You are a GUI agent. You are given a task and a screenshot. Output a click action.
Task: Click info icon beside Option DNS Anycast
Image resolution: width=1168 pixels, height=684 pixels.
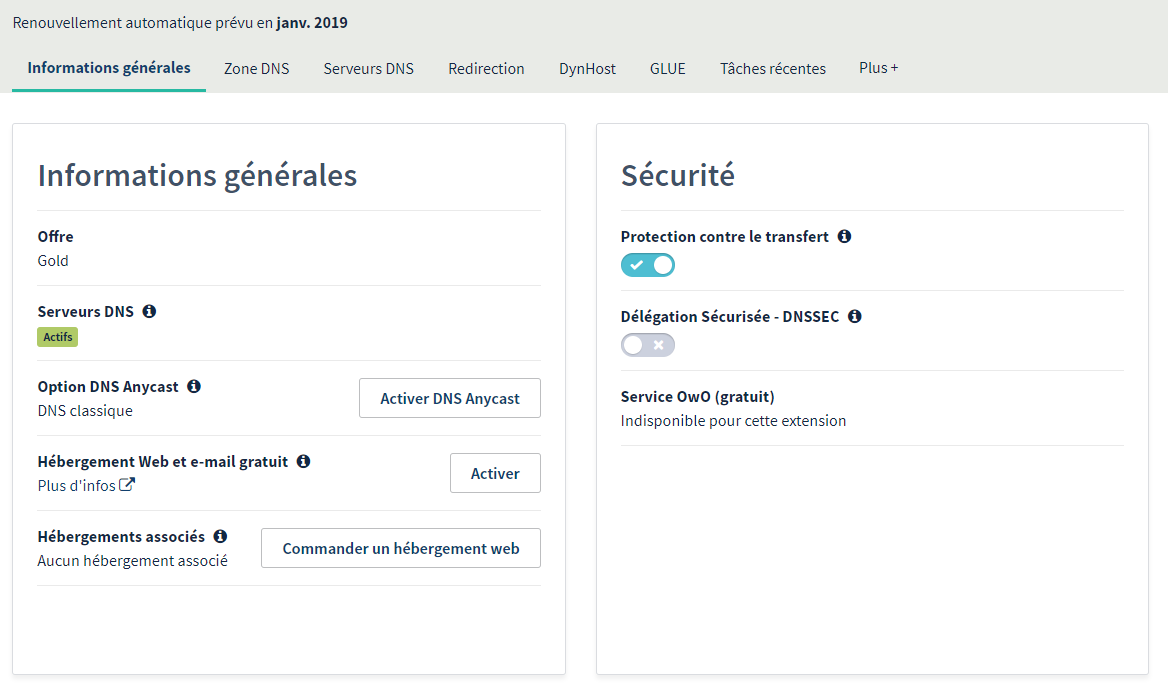pyautogui.click(x=194, y=386)
